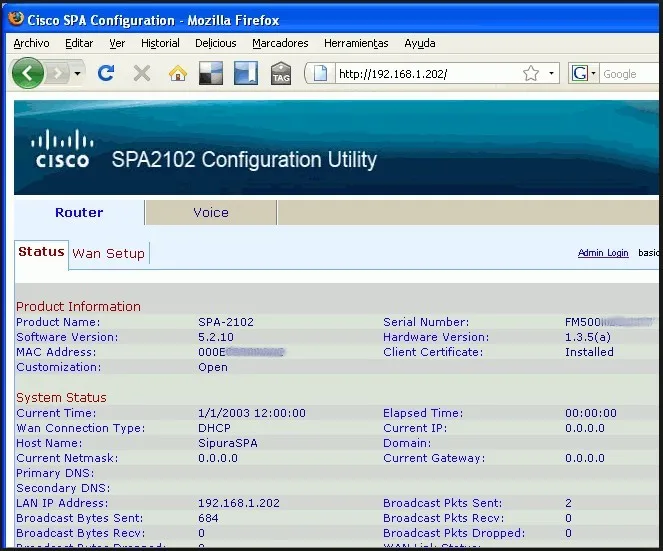Click the page identity icon in address bar
This screenshot has height=551, width=663.
320,74
